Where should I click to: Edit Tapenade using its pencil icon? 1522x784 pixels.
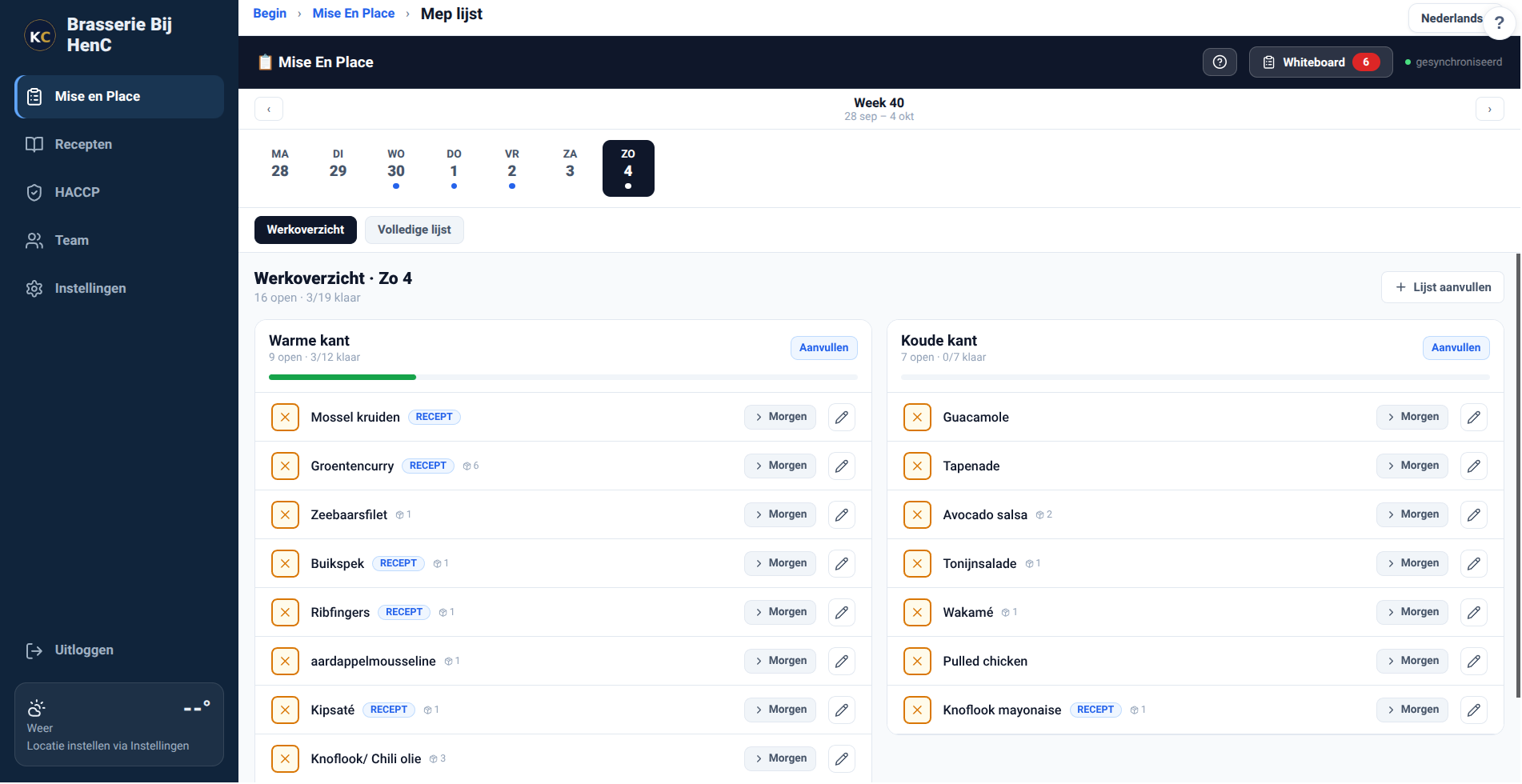coord(1474,466)
